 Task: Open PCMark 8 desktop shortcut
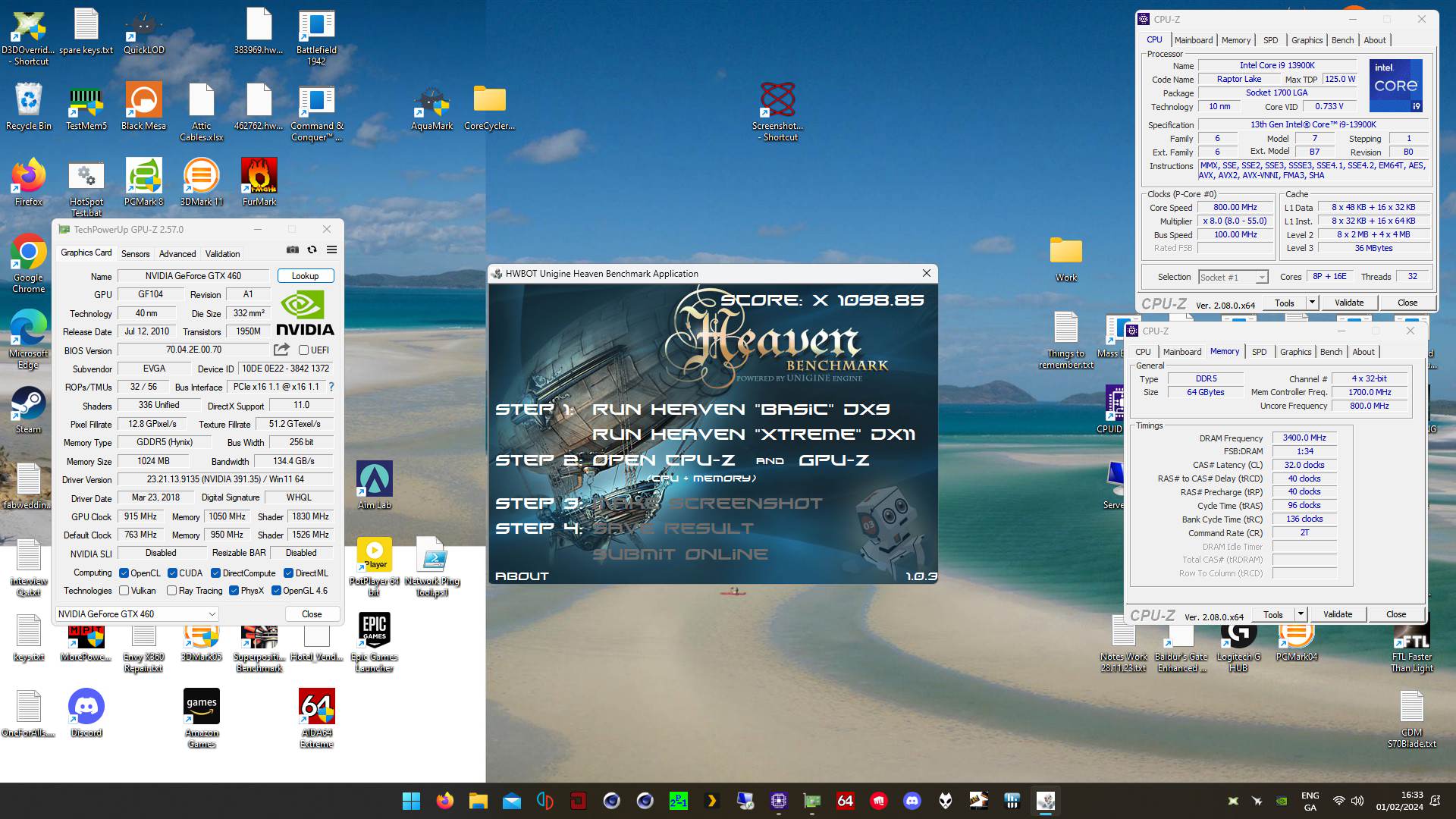click(144, 182)
